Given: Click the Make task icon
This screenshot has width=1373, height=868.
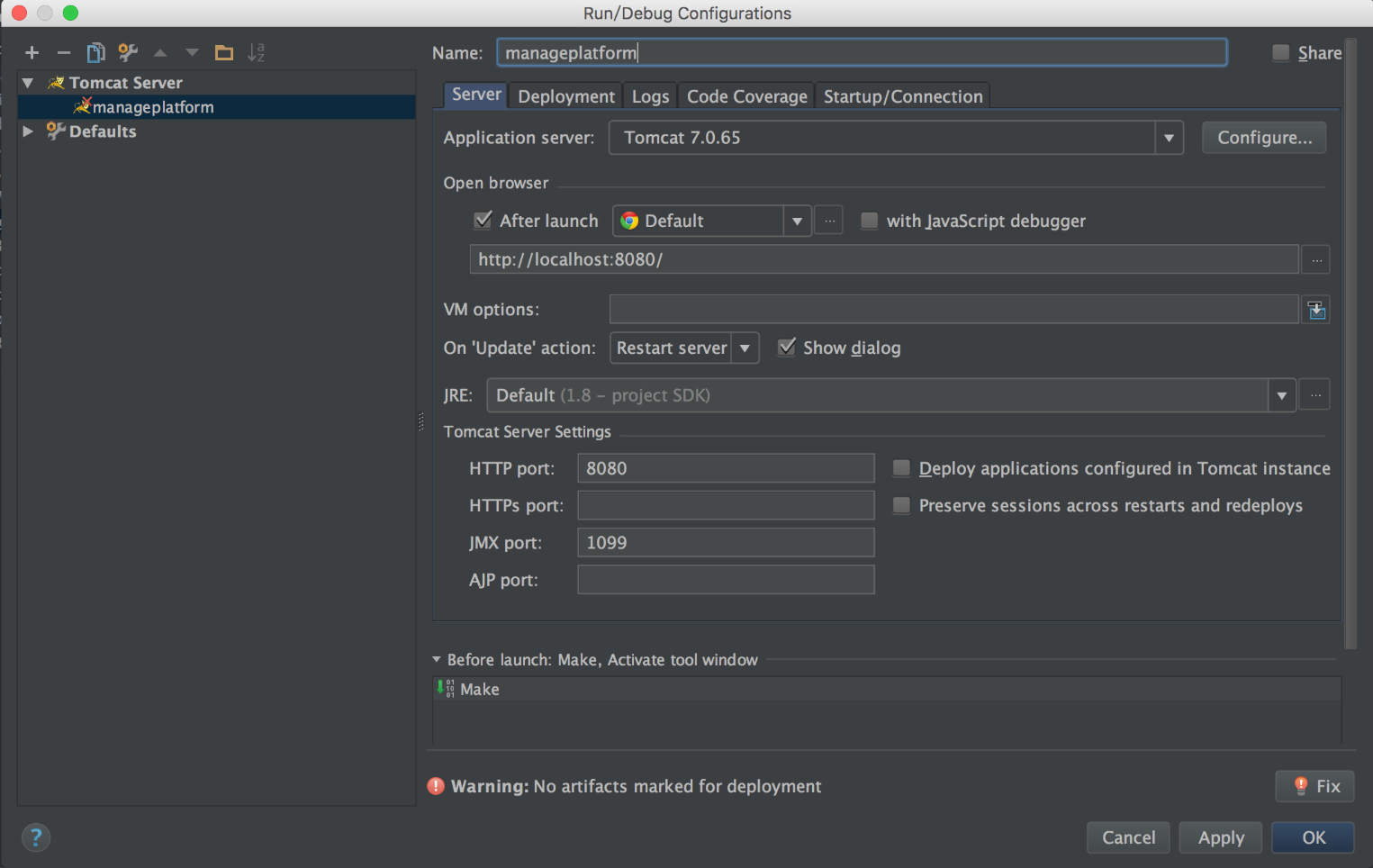Looking at the screenshot, I should [x=445, y=689].
